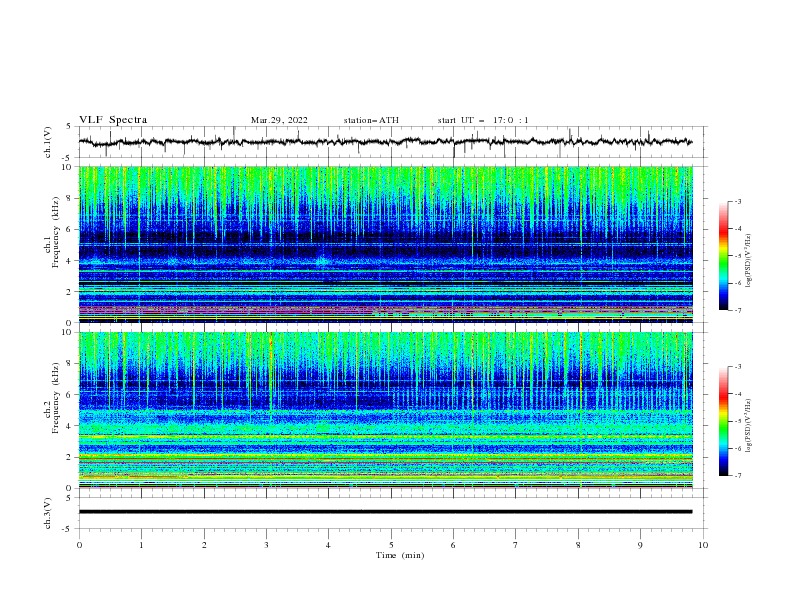Click the '-5' tick on the ch.3(V) axis
The width and height of the screenshot is (792, 612).
pos(68,529)
